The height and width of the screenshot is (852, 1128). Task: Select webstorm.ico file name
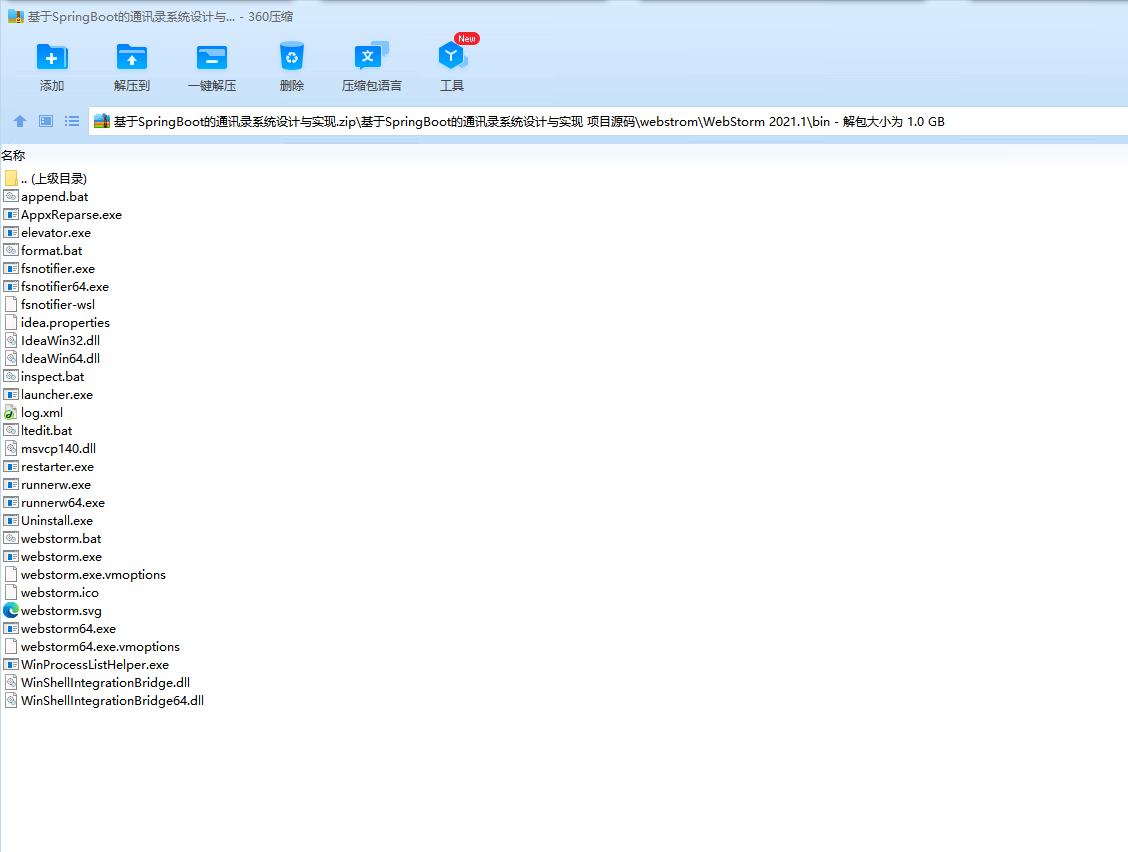coord(60,593)
